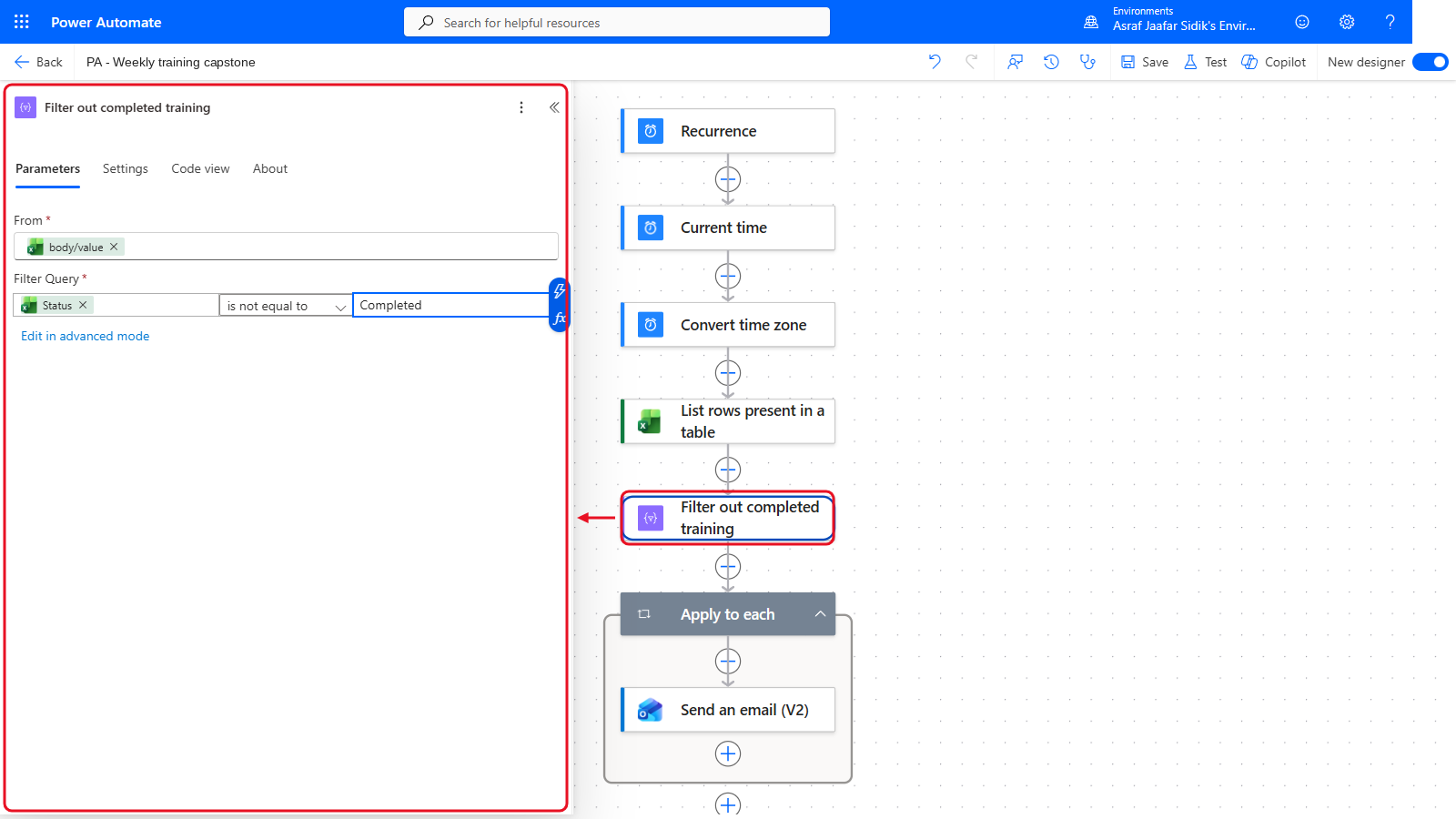Click Edit in advanced mode link
The image size is (1456, 819).
click(86, 336)
